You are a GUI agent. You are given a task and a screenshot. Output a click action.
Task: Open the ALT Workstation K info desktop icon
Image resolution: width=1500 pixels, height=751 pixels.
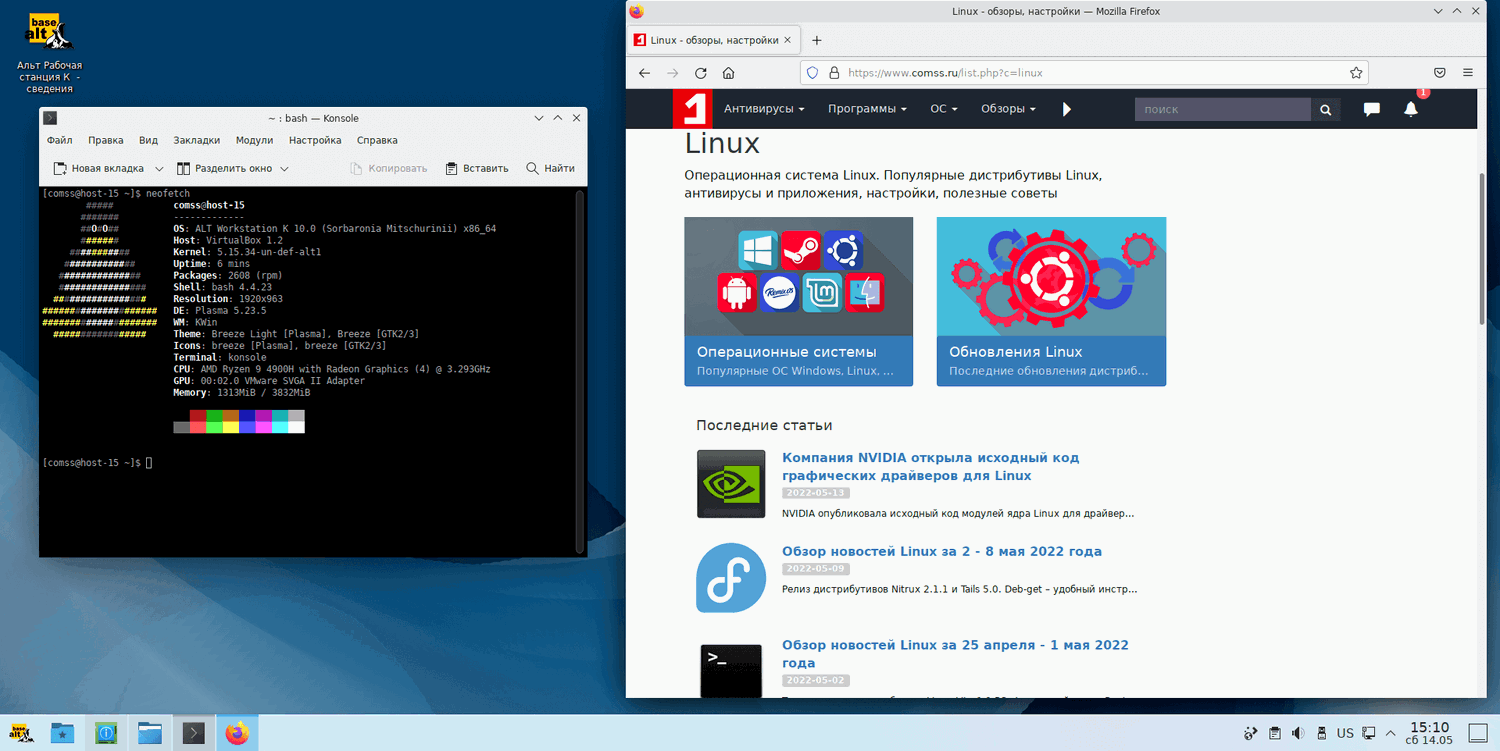point(49,52)
